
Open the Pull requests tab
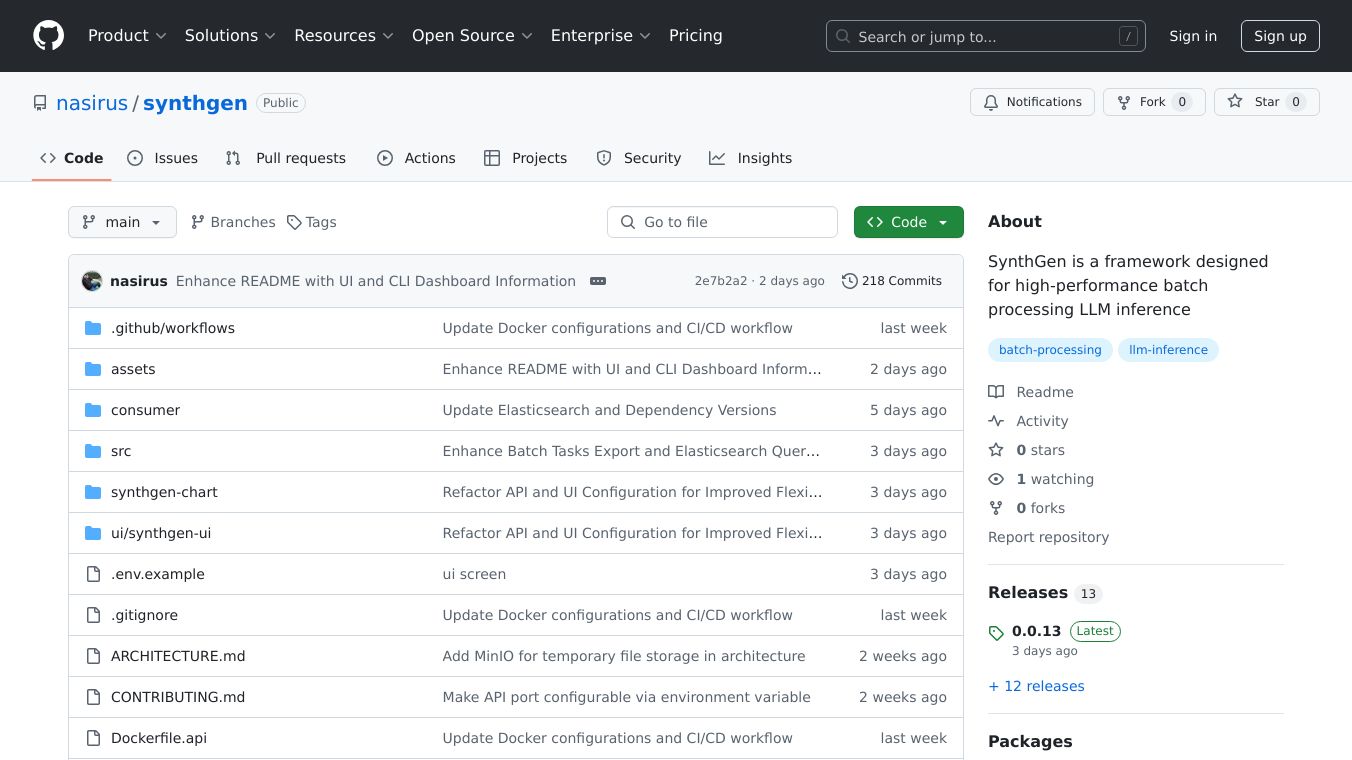tap(286, 158)
